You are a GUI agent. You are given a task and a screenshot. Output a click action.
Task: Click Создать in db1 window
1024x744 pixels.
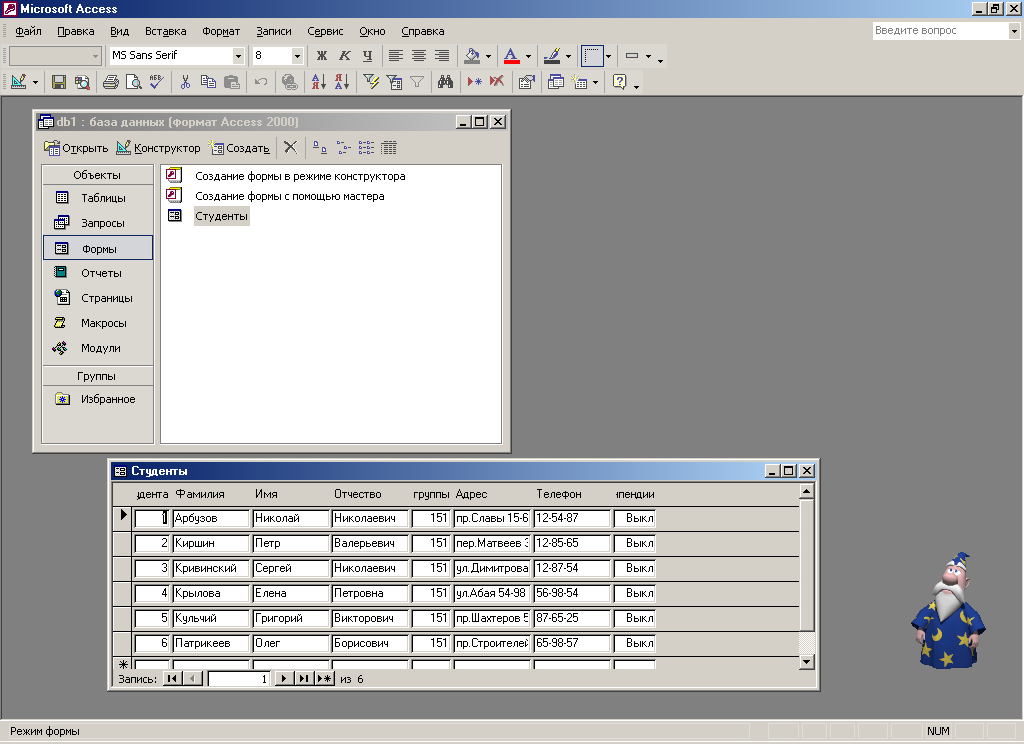tap(239, 148)
